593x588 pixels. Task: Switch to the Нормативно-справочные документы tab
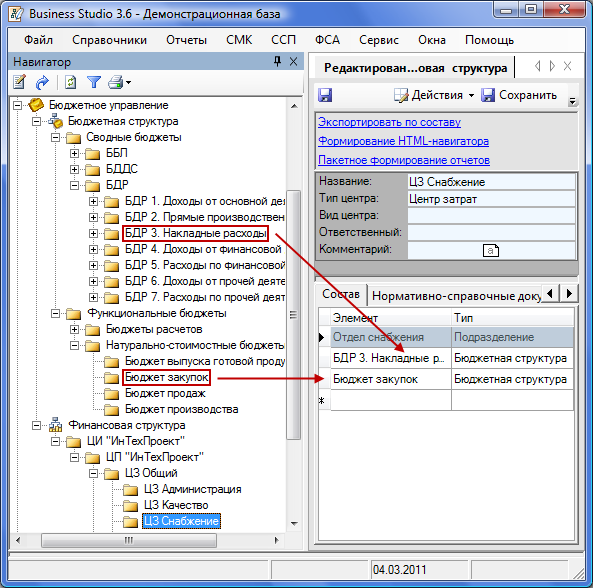pos(456,296)
